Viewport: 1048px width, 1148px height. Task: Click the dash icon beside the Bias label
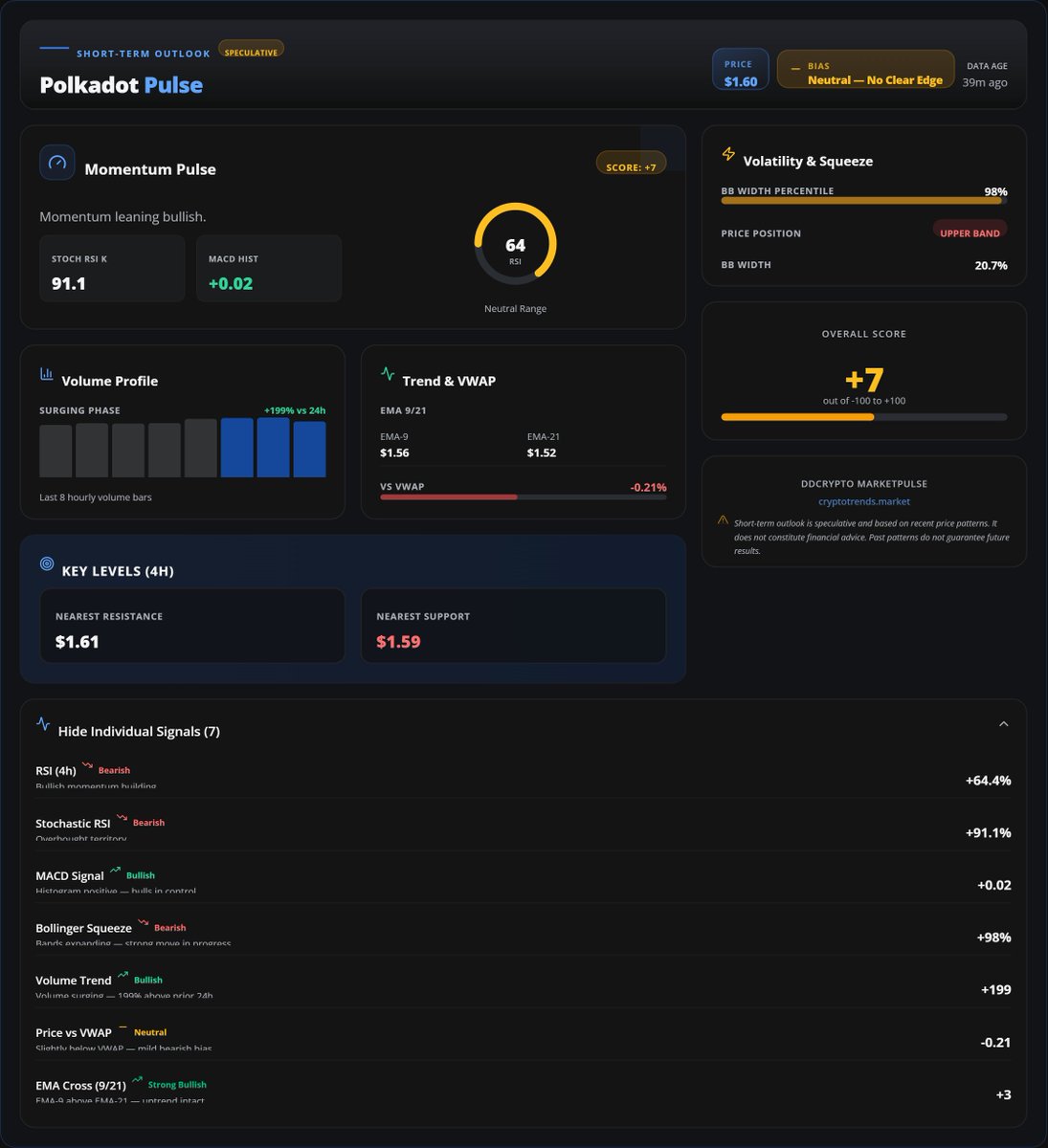[x=795, y=68]
